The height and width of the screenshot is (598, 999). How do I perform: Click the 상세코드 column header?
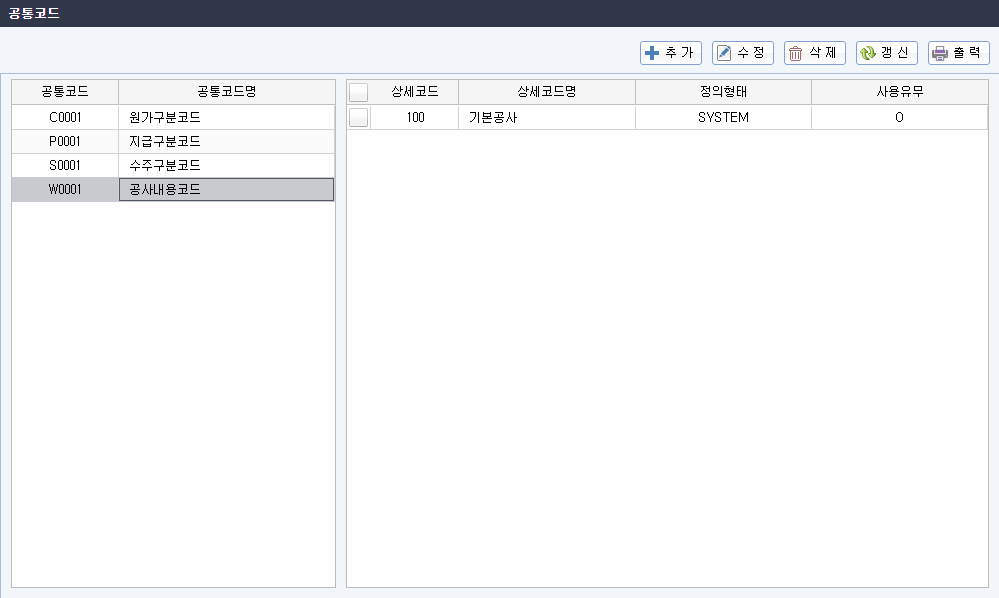point(415,92)
